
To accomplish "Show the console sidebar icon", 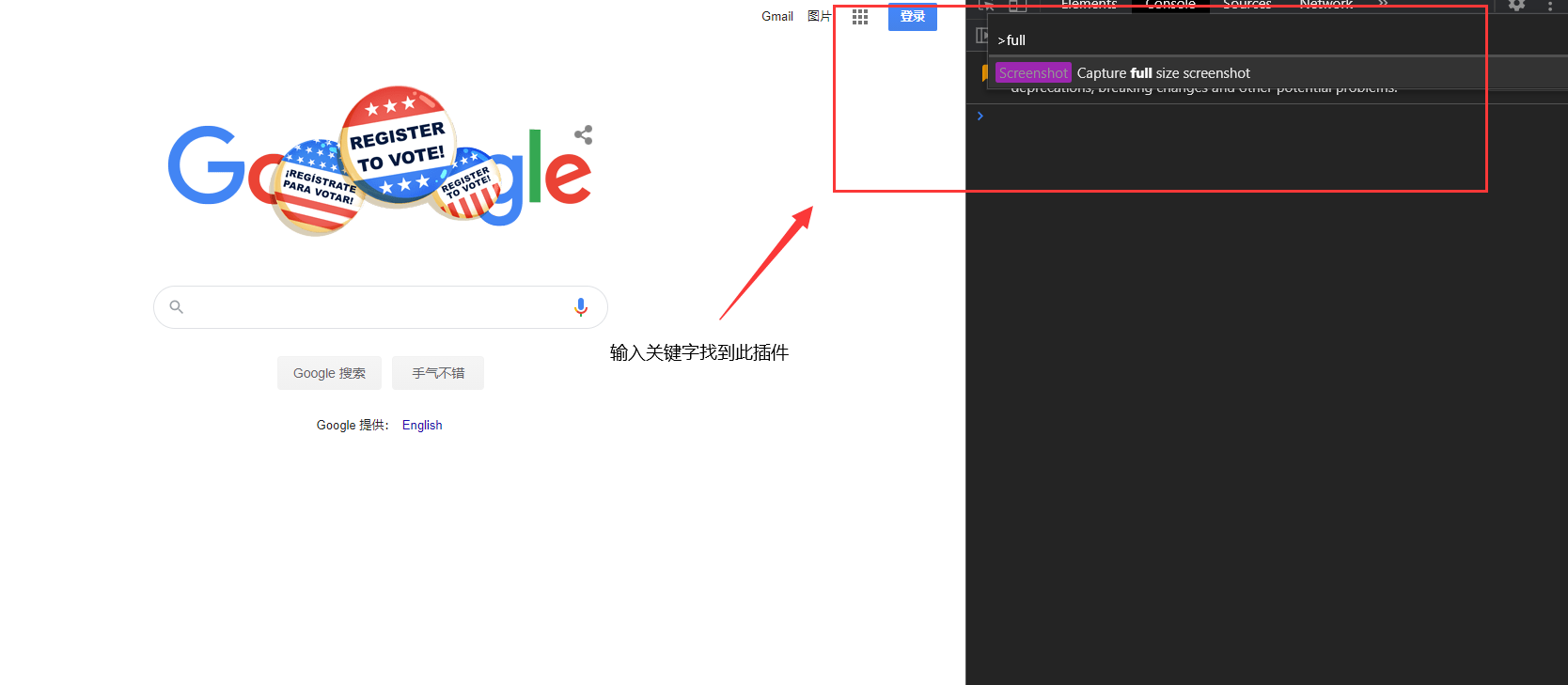I will (981, 36).
